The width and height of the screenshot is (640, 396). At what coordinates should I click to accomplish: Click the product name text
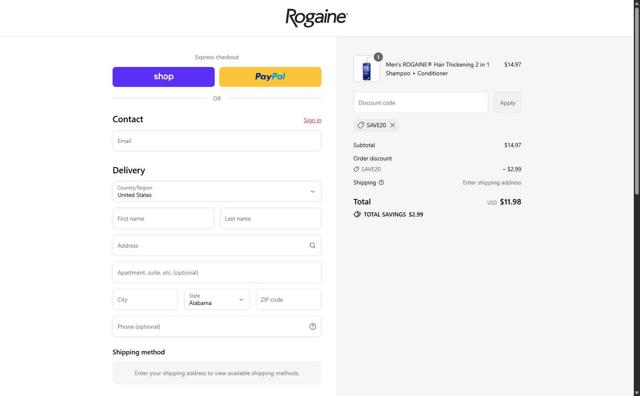[x=438, y=69]
